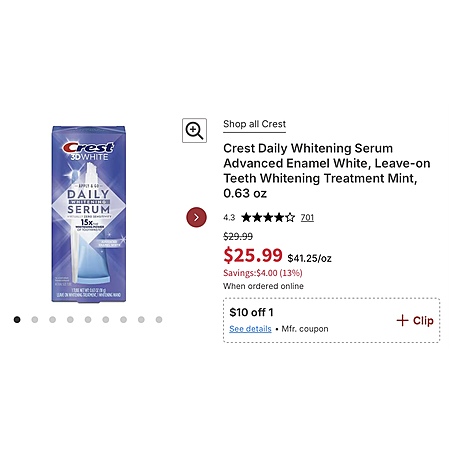Click the star rating display
The height and width of the screenshot is (450, 450).
pos(268,218)
